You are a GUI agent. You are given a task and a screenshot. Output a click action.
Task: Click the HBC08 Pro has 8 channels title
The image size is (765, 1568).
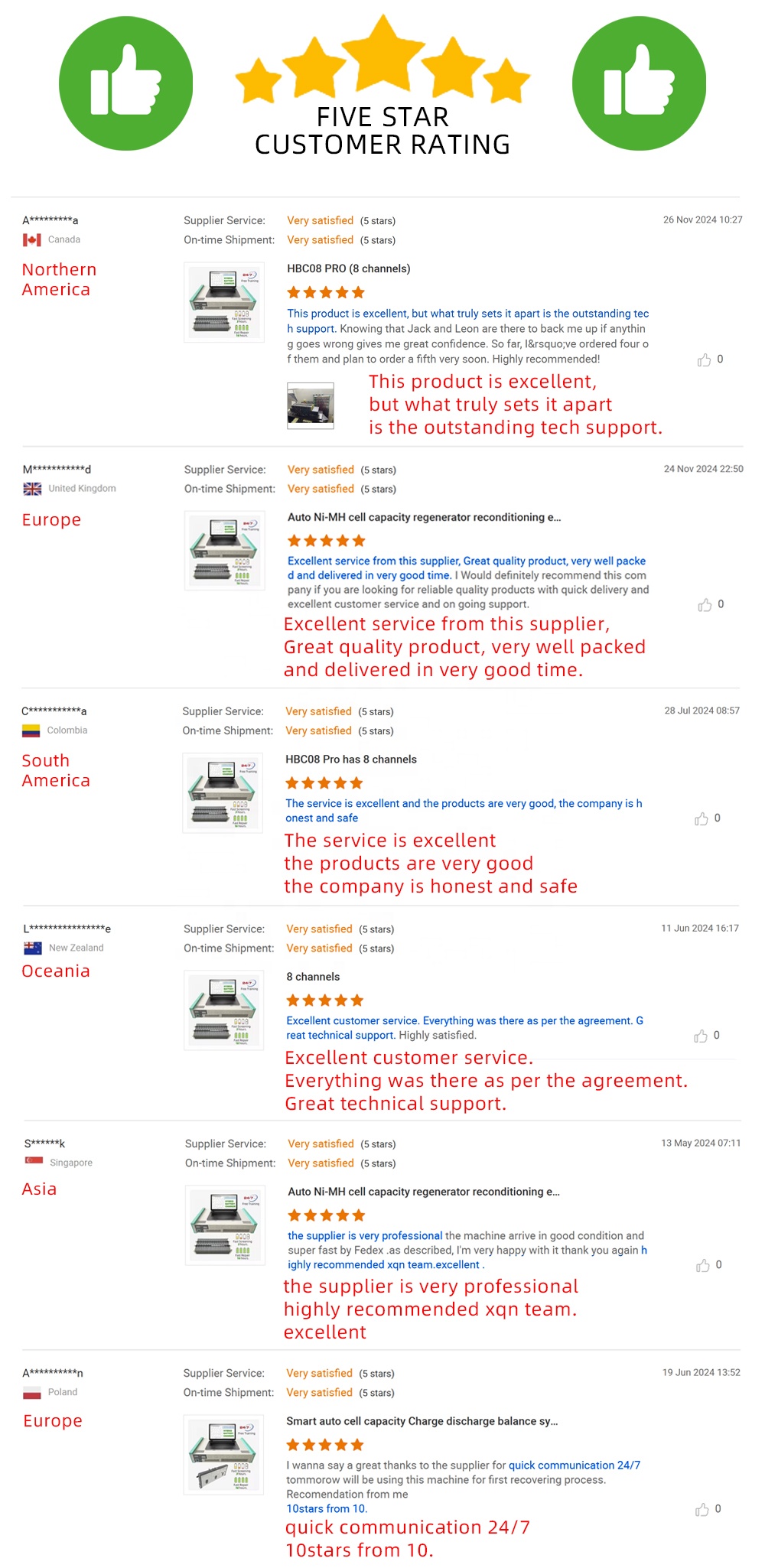pos(351,760)
